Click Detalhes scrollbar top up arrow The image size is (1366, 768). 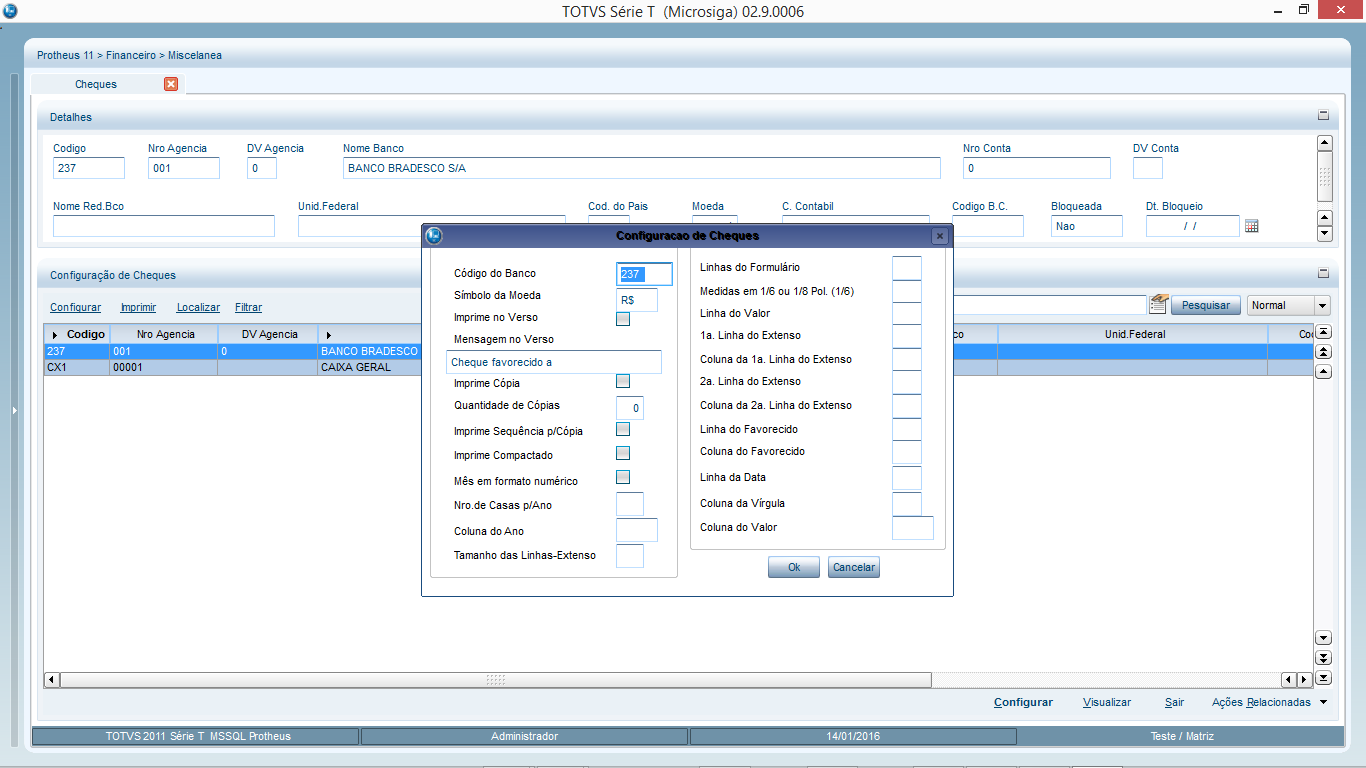[1325, 143]
